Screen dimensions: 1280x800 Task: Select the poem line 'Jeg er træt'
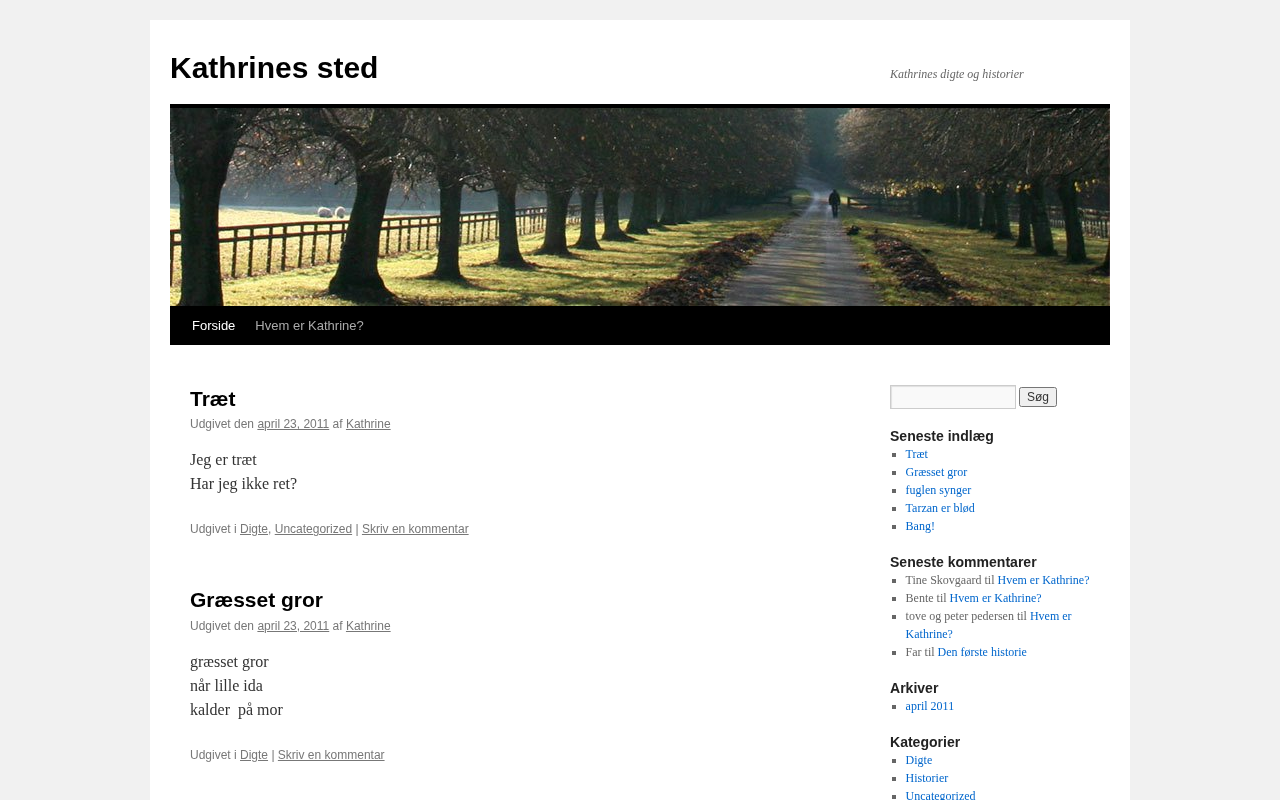coord(223,460)
